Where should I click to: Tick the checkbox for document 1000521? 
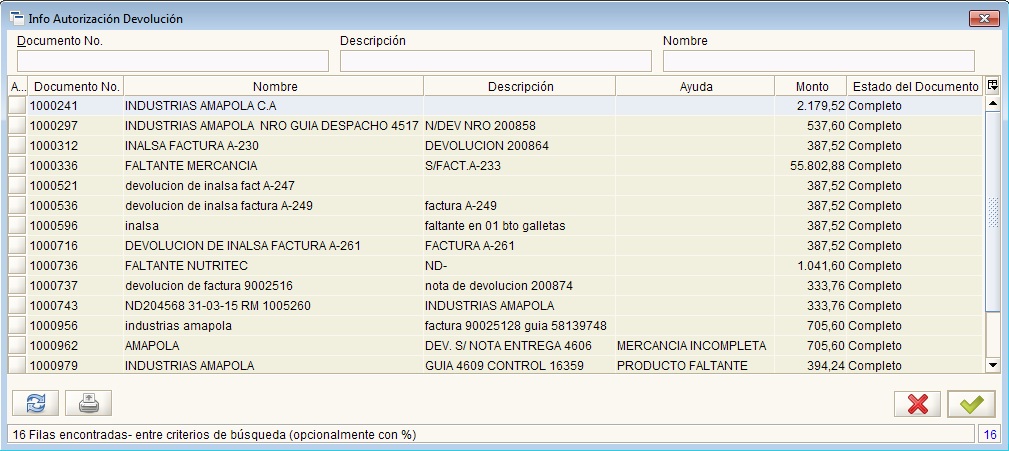tap(17, 185)
